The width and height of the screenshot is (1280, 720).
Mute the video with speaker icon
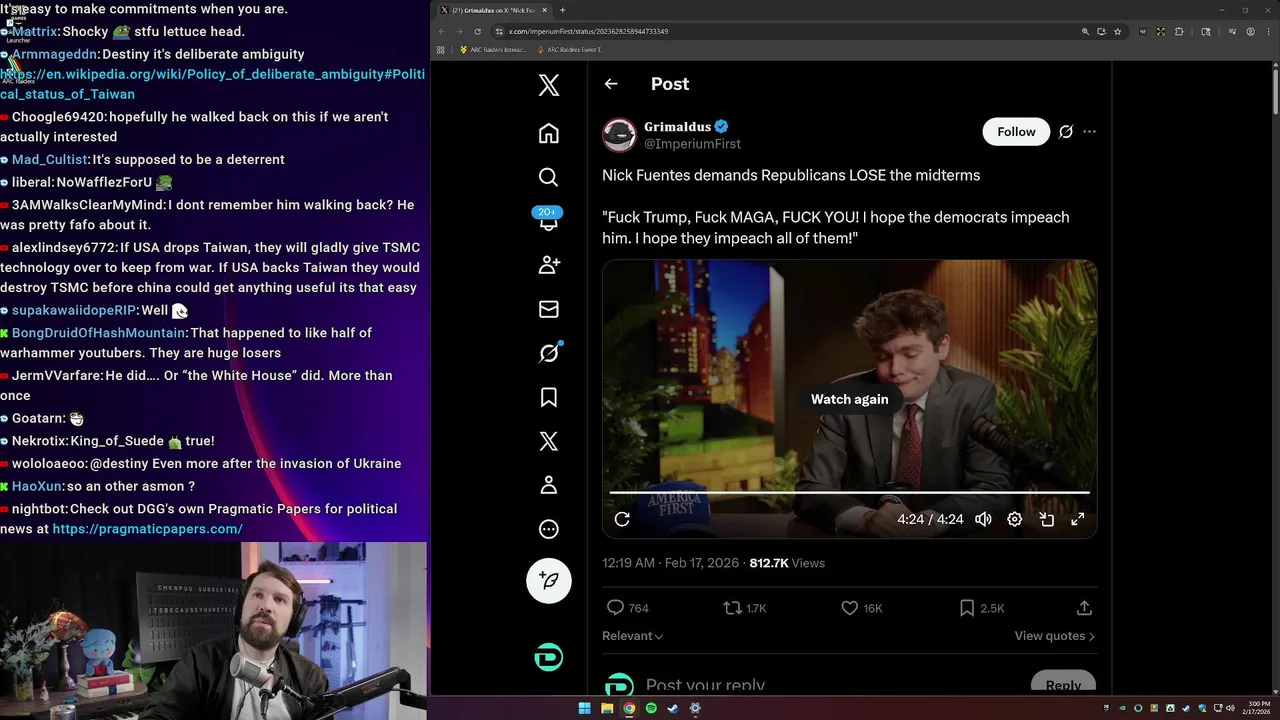coord(983,519)
